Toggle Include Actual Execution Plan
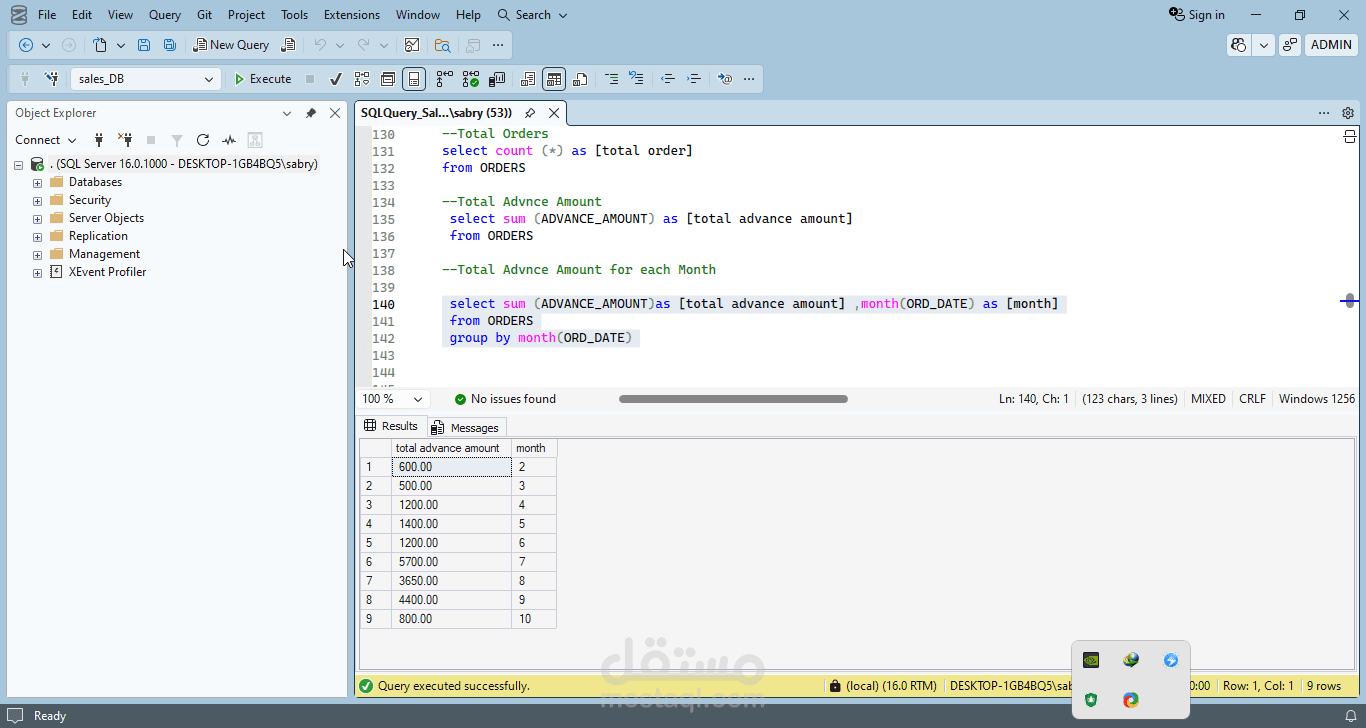Image resolution: width=1366 pixels, height=728 pixels. pyautogui.click(x=444, y=79)
